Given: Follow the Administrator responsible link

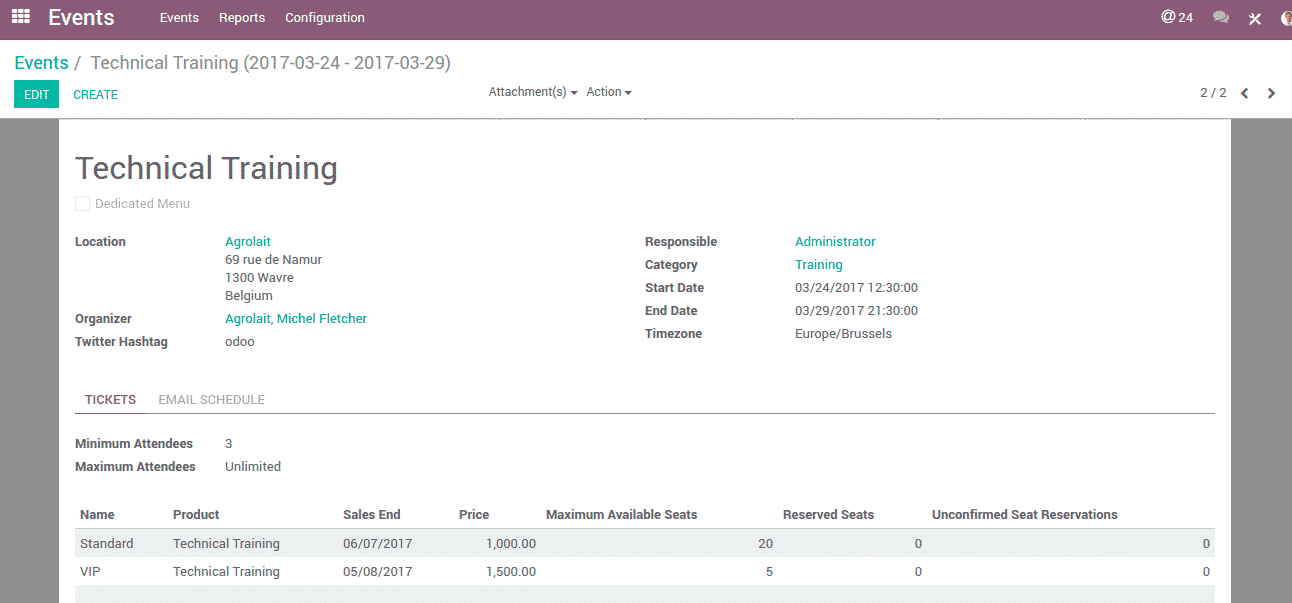Looking at the screenshot, I should [x=835, y=242].
